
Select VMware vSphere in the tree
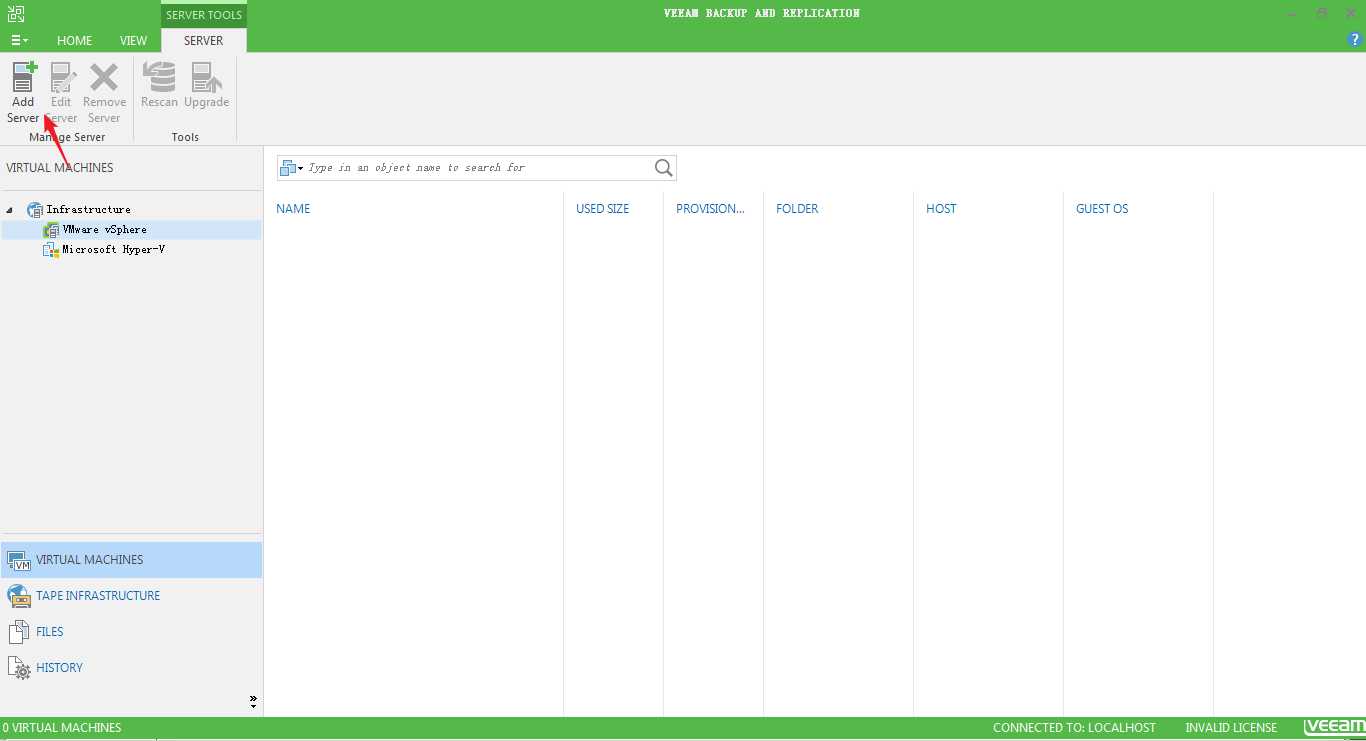tap(105, 230)
